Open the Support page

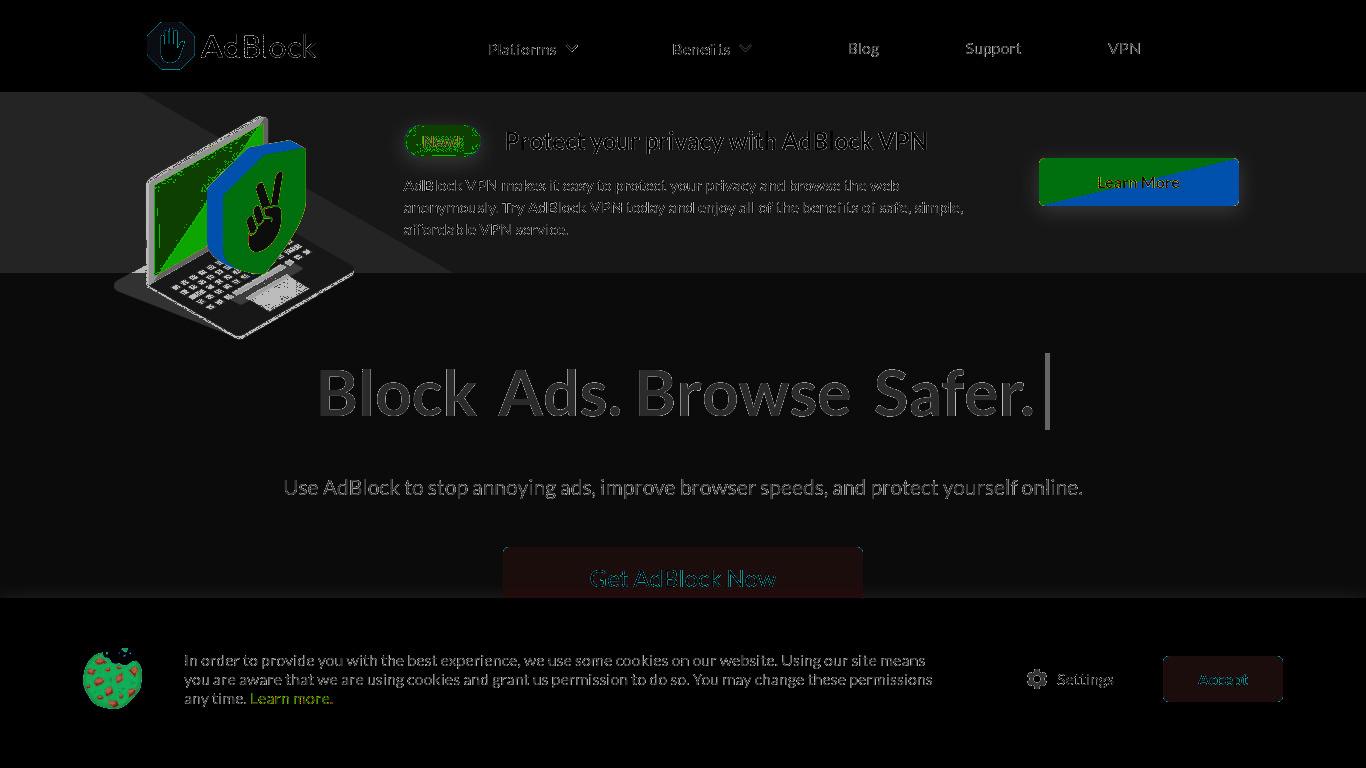(x=993, y=48)
